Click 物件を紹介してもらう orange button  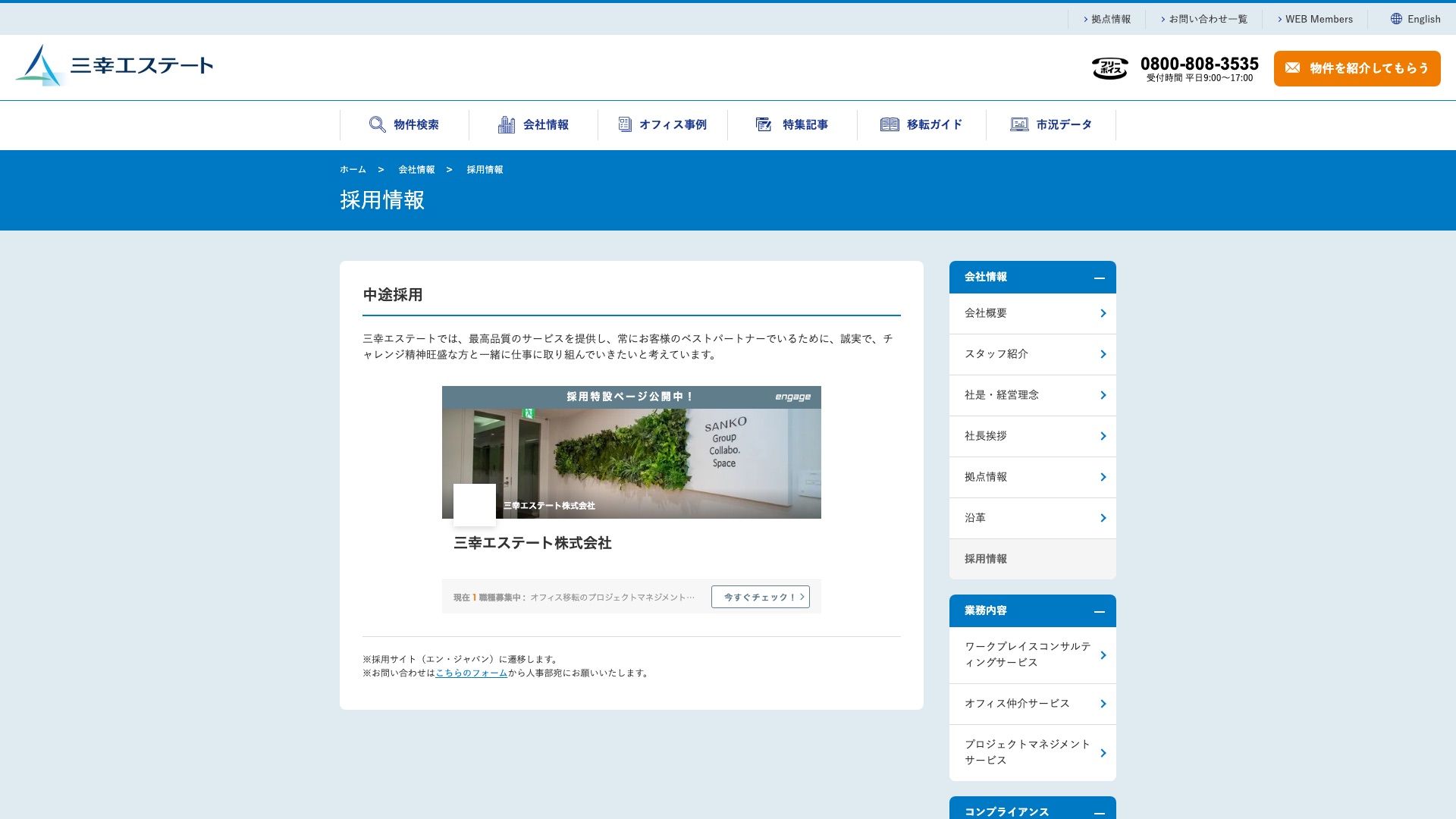[x=1357, y=68]
